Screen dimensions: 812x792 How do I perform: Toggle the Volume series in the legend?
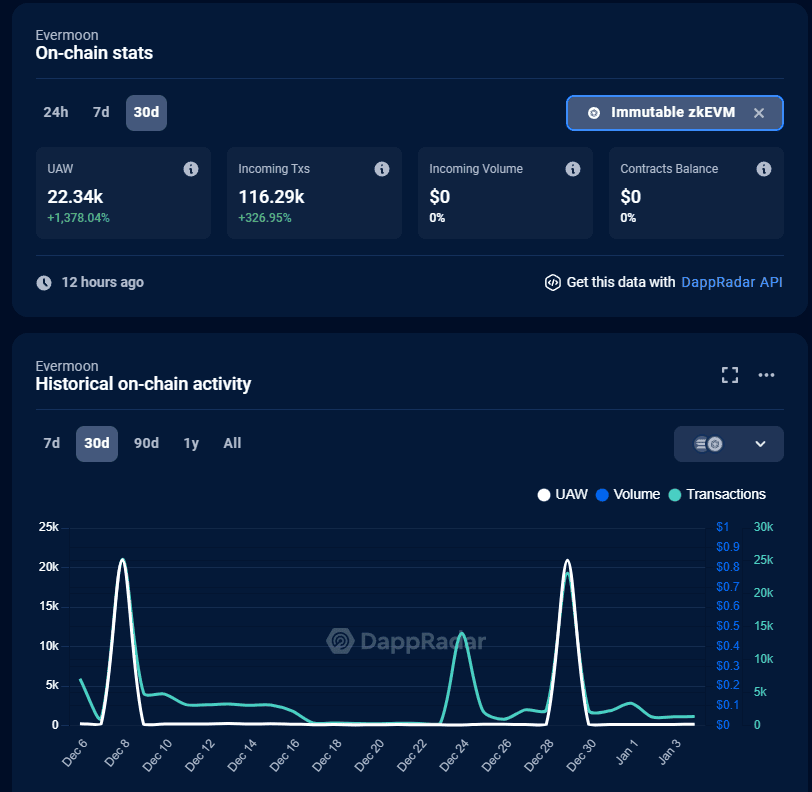pyautogui.click(x=628, y=495)
